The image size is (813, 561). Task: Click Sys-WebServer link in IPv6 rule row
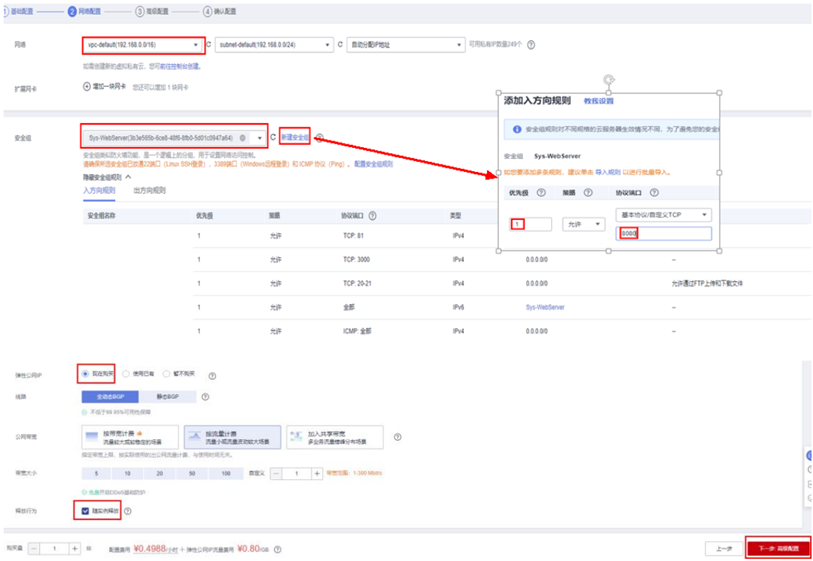pos(545,307)
